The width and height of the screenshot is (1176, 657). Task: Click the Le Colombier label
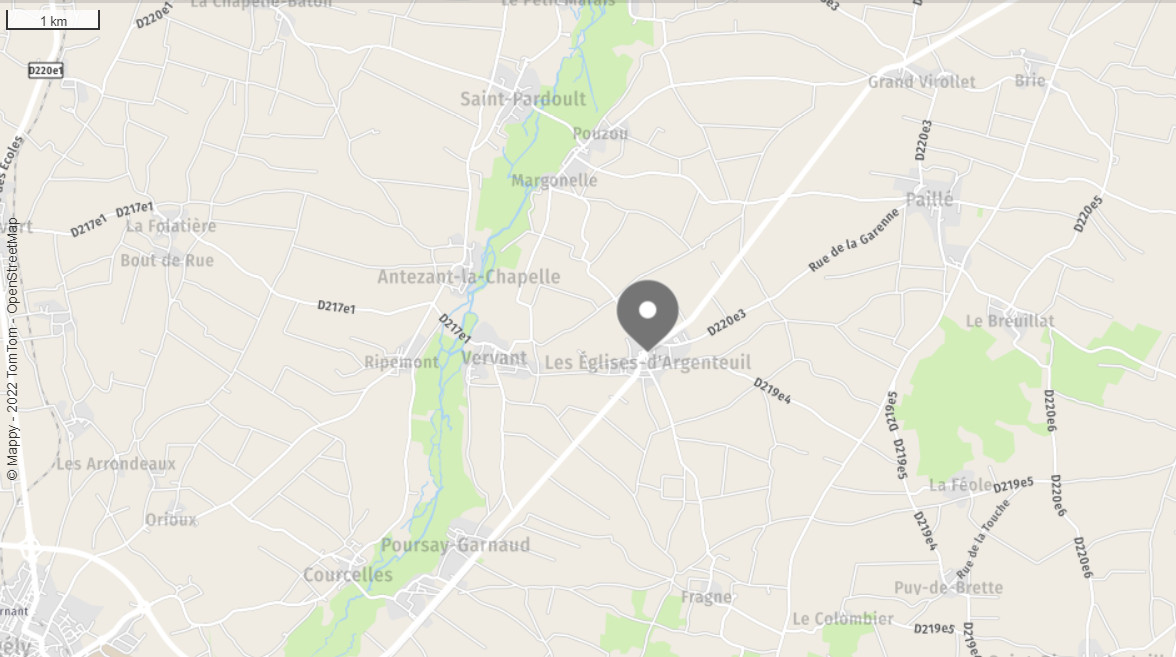[x=843, y=619]
